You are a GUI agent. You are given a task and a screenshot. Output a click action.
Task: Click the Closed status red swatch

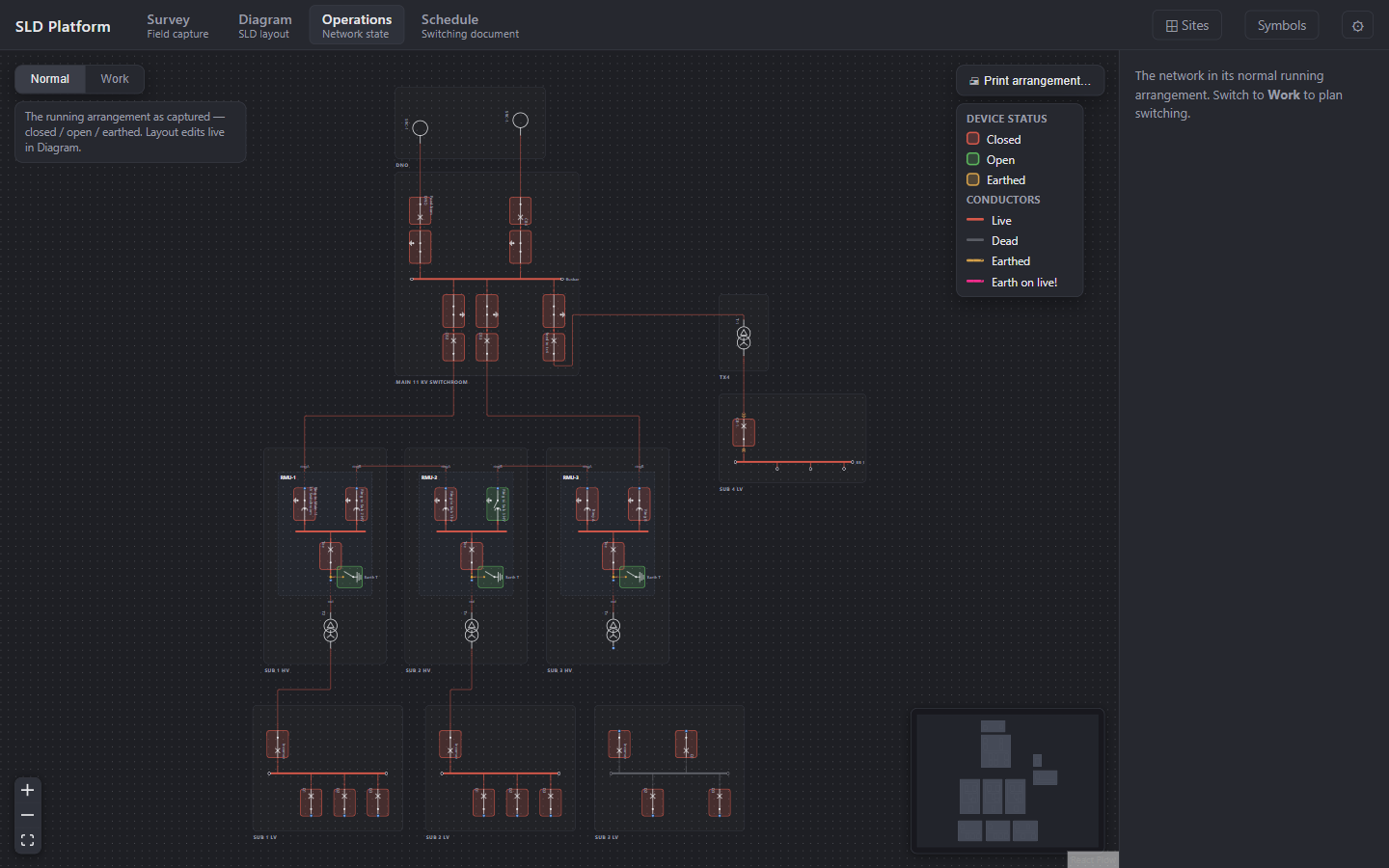click(x=973, y=139)
